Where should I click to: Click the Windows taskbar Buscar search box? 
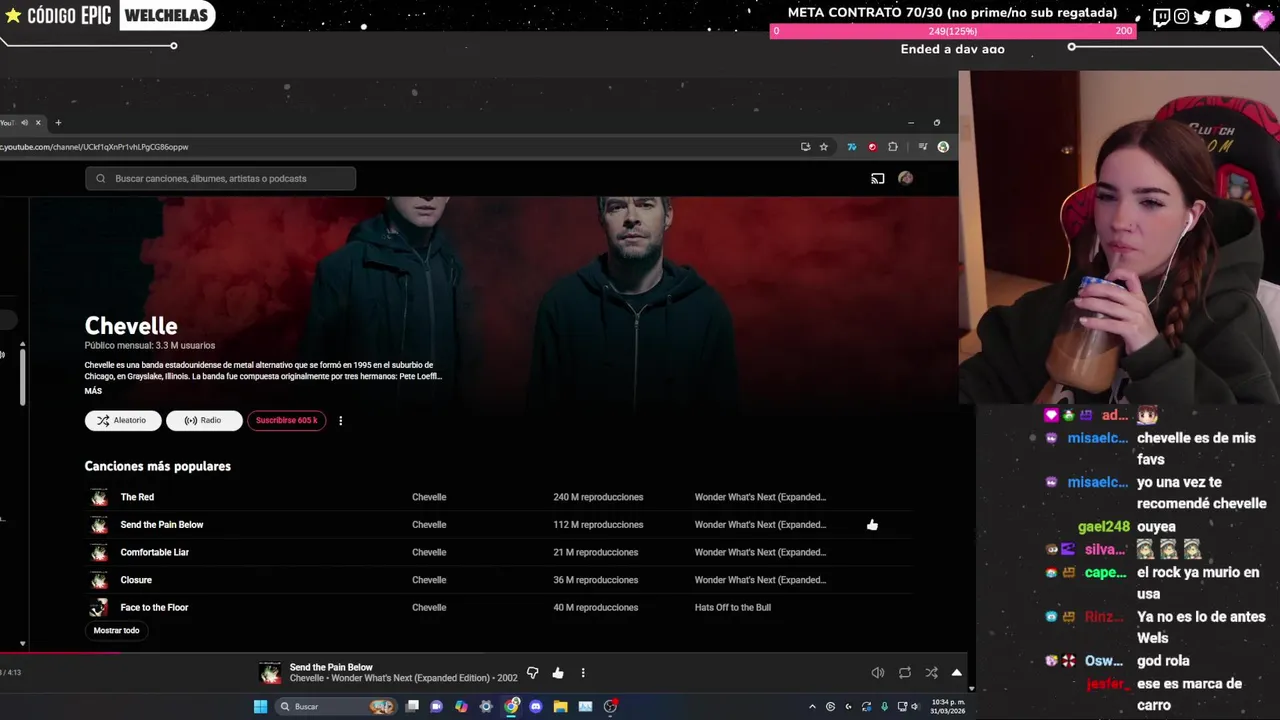point(335,706)
